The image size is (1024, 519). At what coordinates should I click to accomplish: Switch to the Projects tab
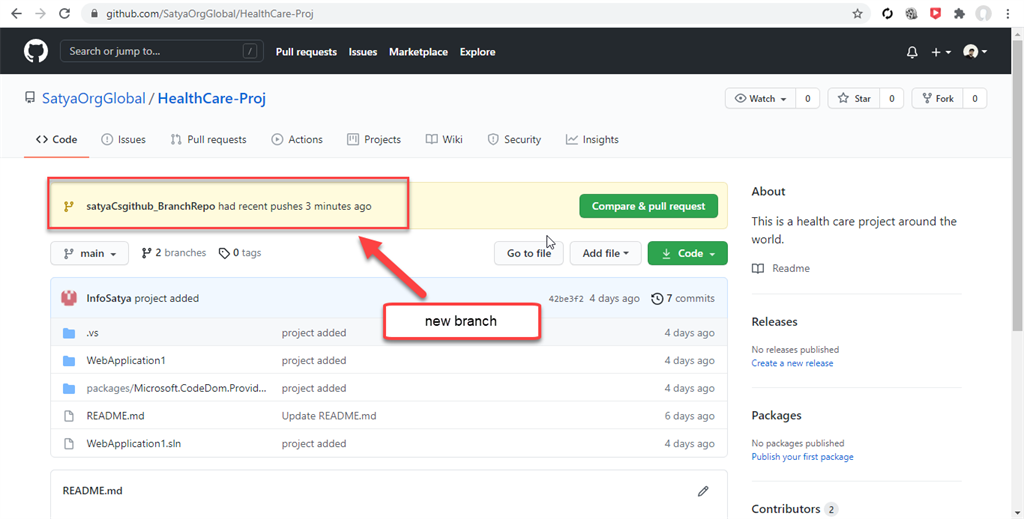[374, 139]
